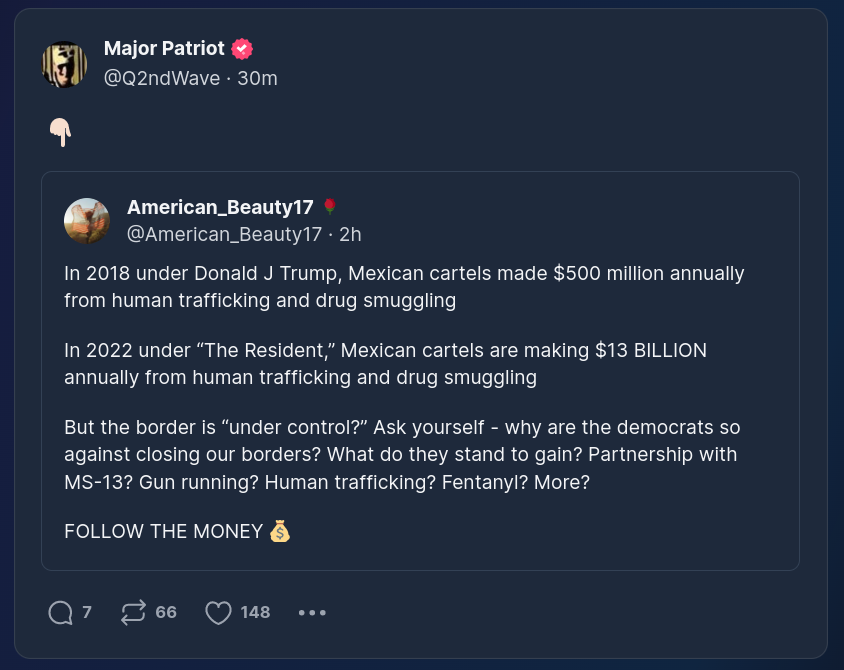Image resolution: width=844 pixels, height=670 pixels.
Task: View the 66 reposts count
Action: click(x=166, y=612)
